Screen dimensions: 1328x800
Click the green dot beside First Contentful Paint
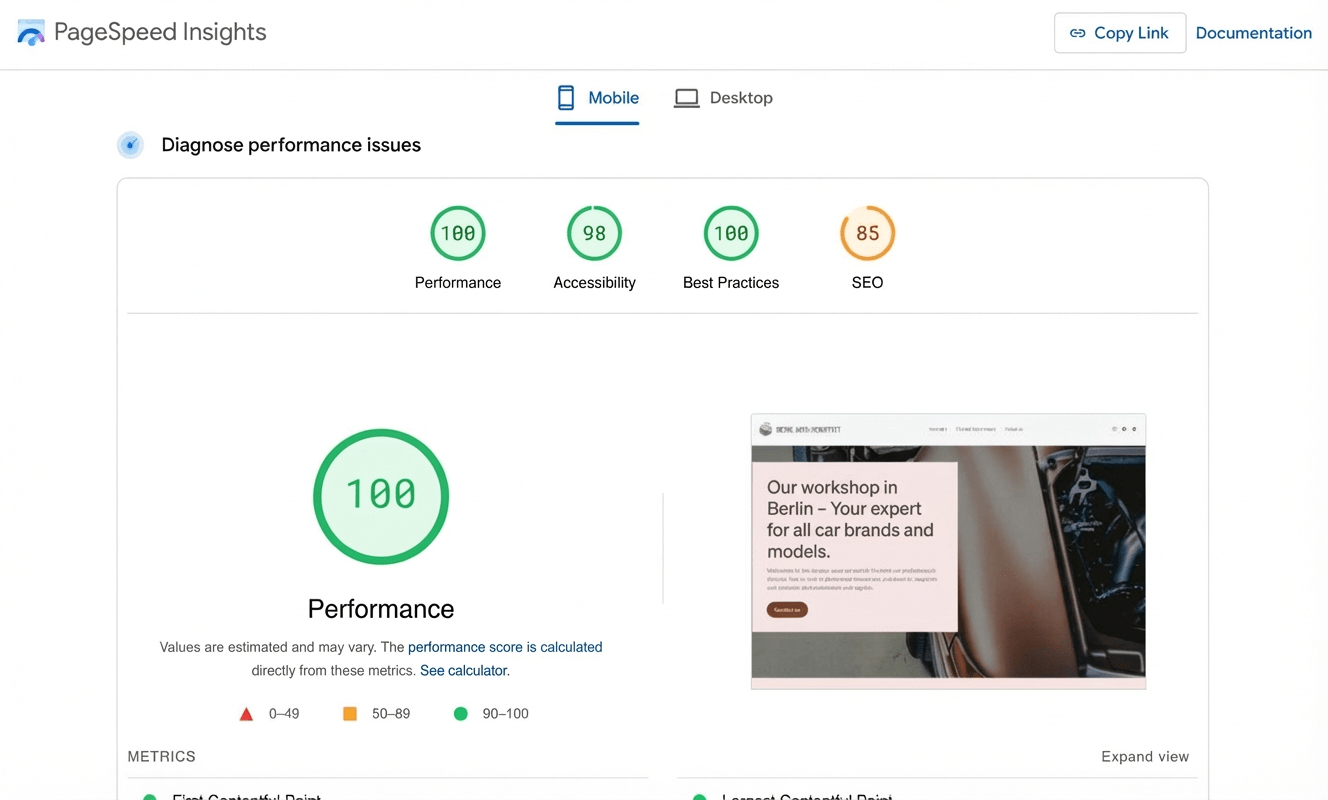click(x=150, y=796)
